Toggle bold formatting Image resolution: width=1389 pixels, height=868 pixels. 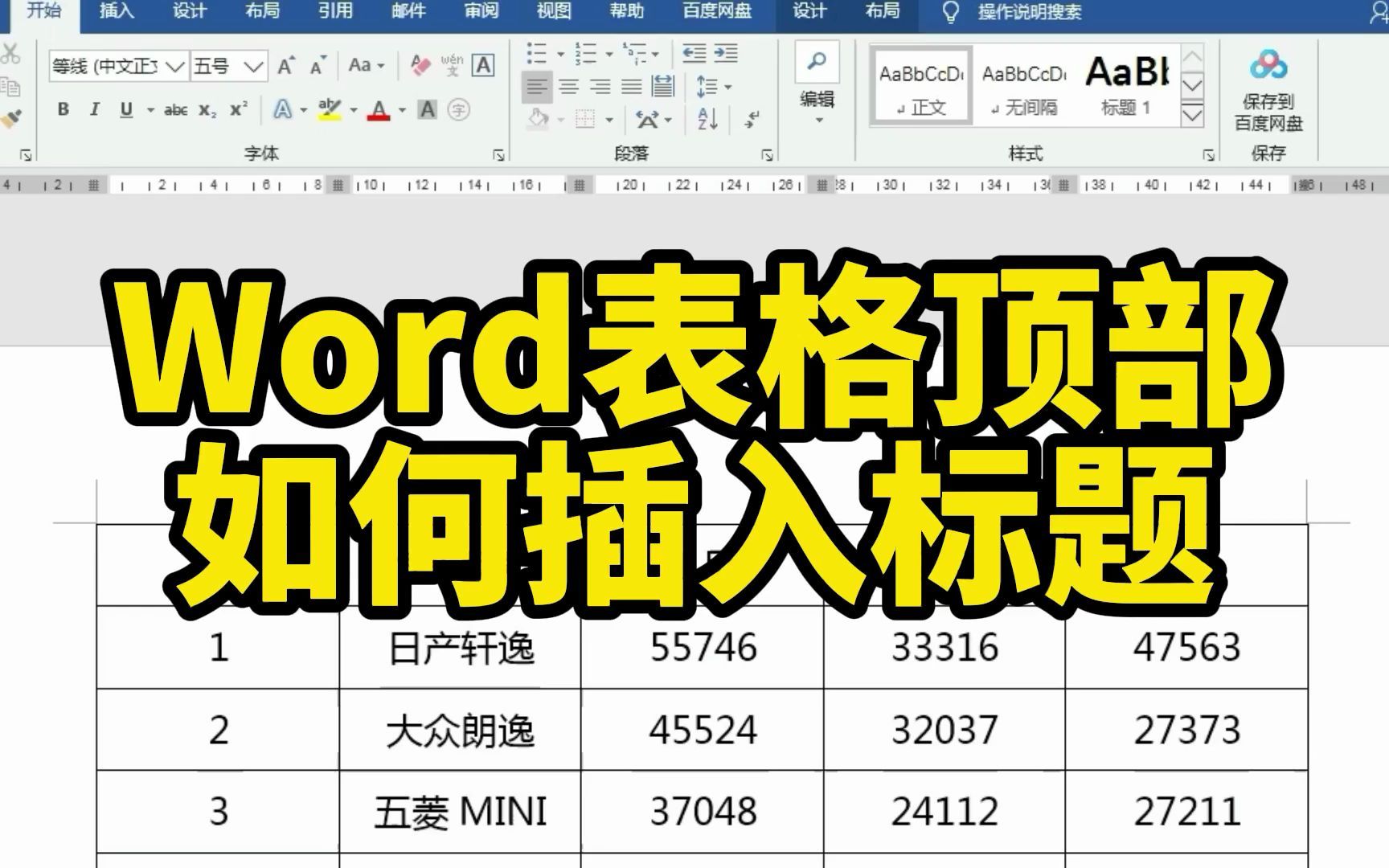click(x=63, y=109)
